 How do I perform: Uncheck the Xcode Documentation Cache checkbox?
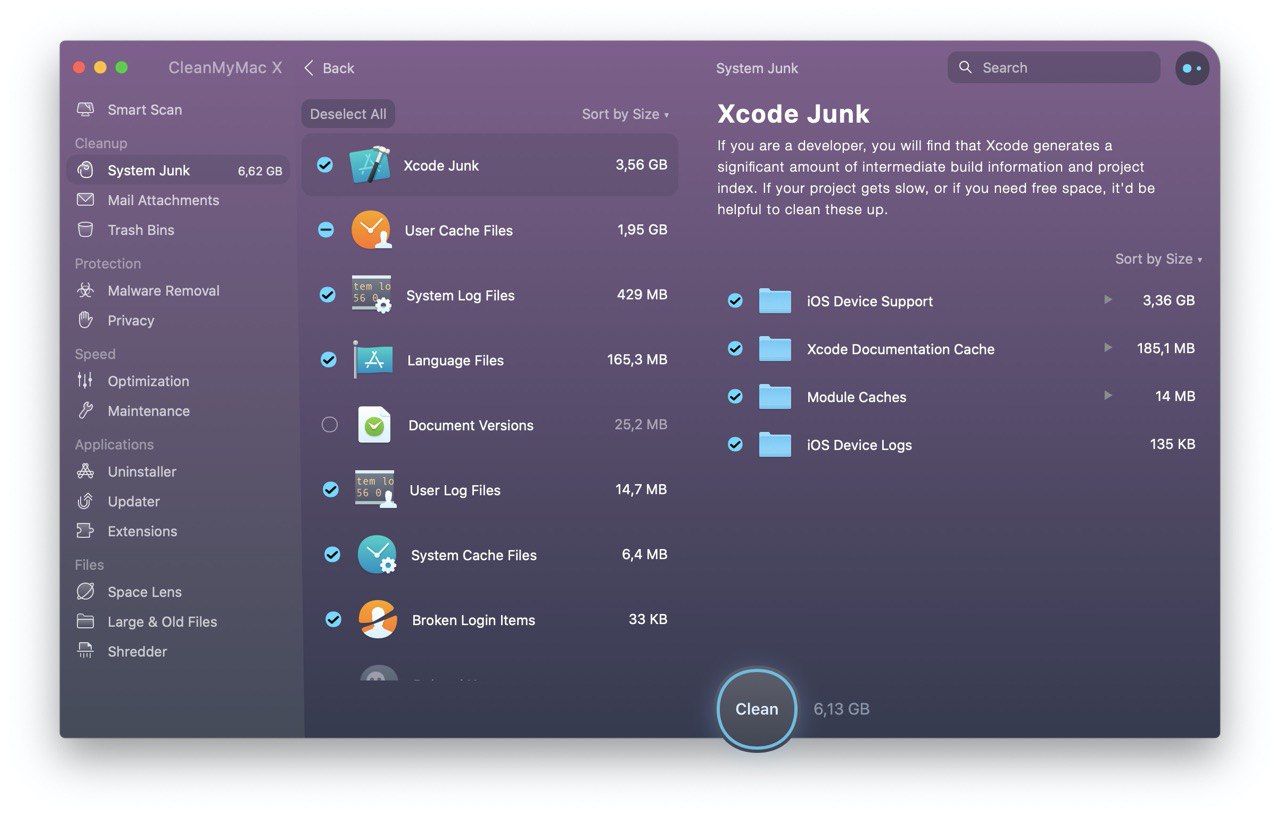pos(735,348)
